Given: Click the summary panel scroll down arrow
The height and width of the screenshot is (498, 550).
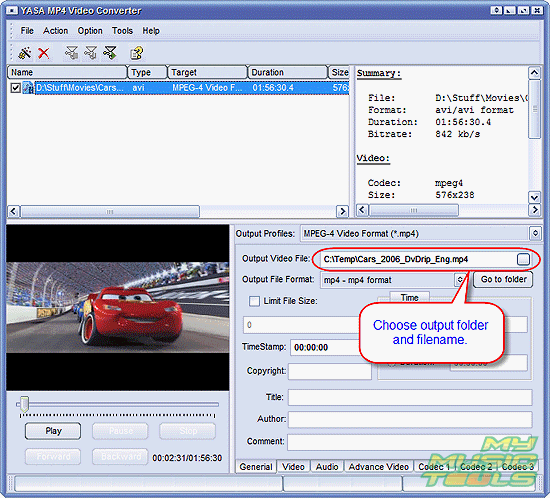Looking at the screenshot, I should tap(534, 197).
